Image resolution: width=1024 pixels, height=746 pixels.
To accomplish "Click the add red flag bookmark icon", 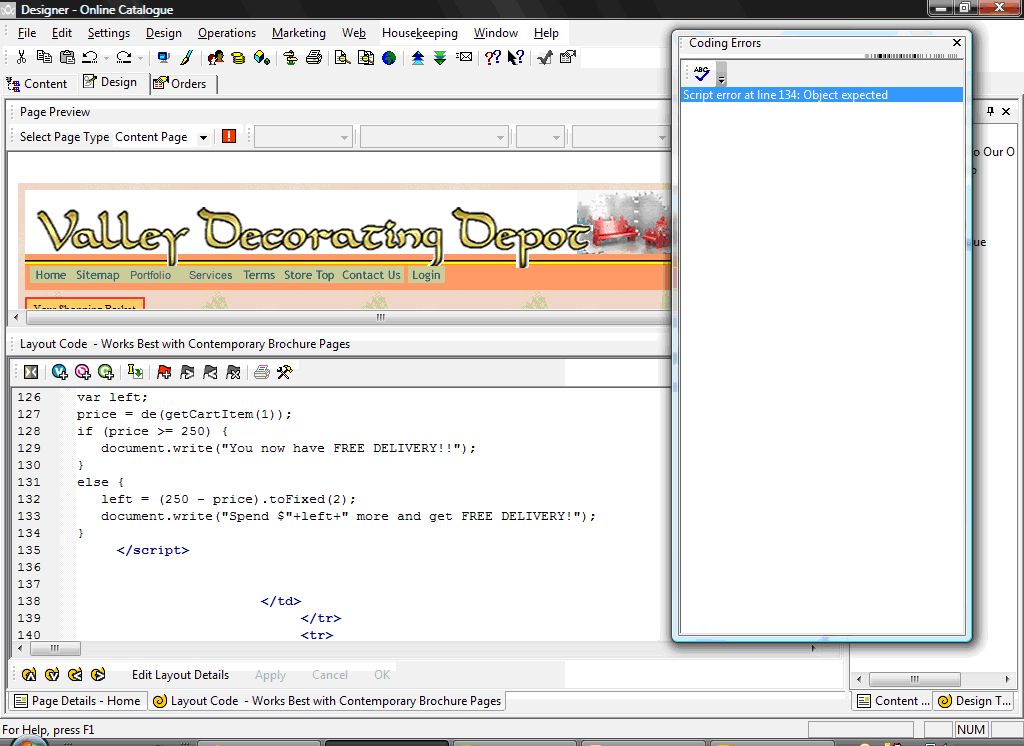I will pos(163,372).
